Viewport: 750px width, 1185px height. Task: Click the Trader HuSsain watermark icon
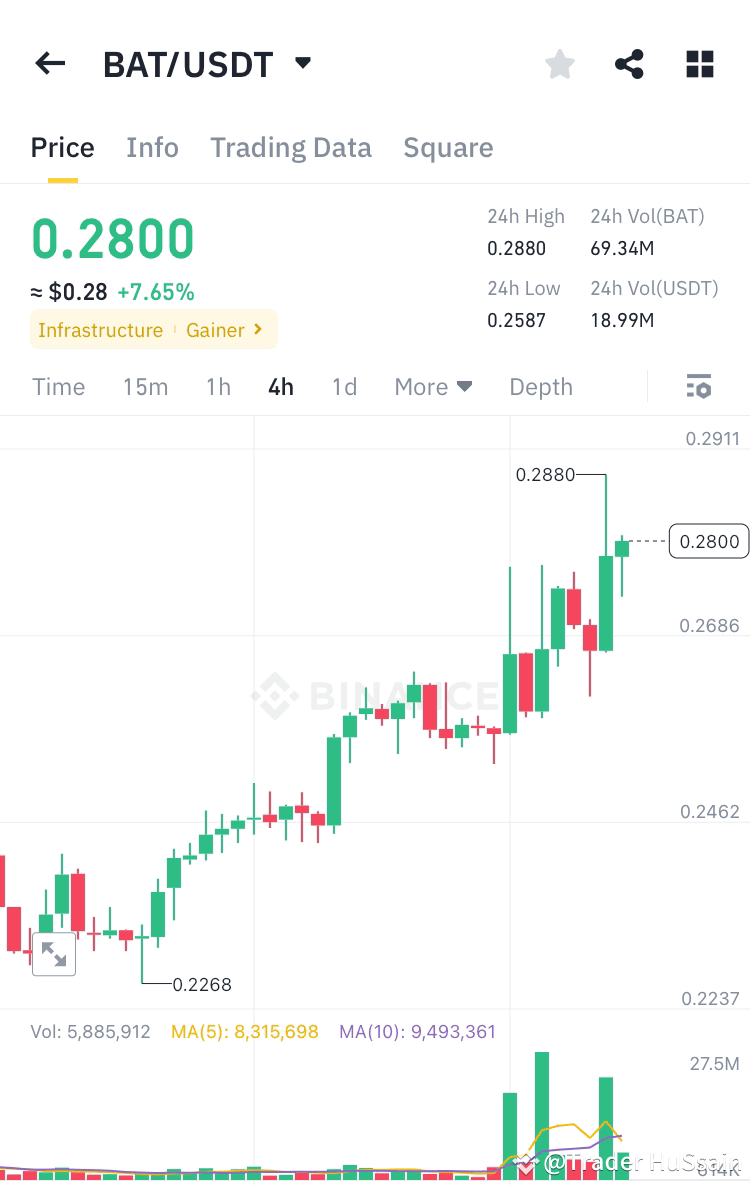527,1163
